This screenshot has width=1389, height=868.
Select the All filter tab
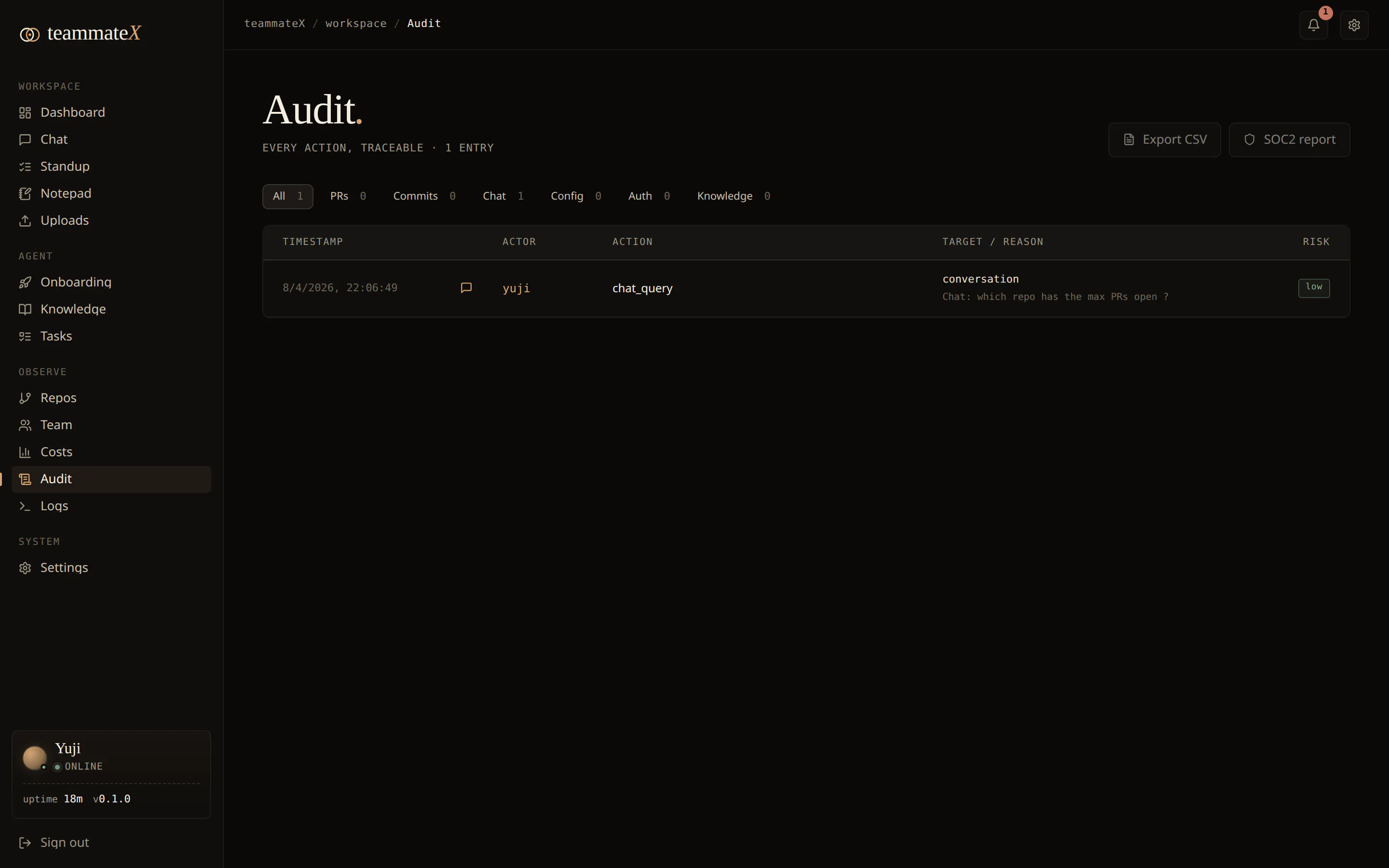click(x=287, y=196)
